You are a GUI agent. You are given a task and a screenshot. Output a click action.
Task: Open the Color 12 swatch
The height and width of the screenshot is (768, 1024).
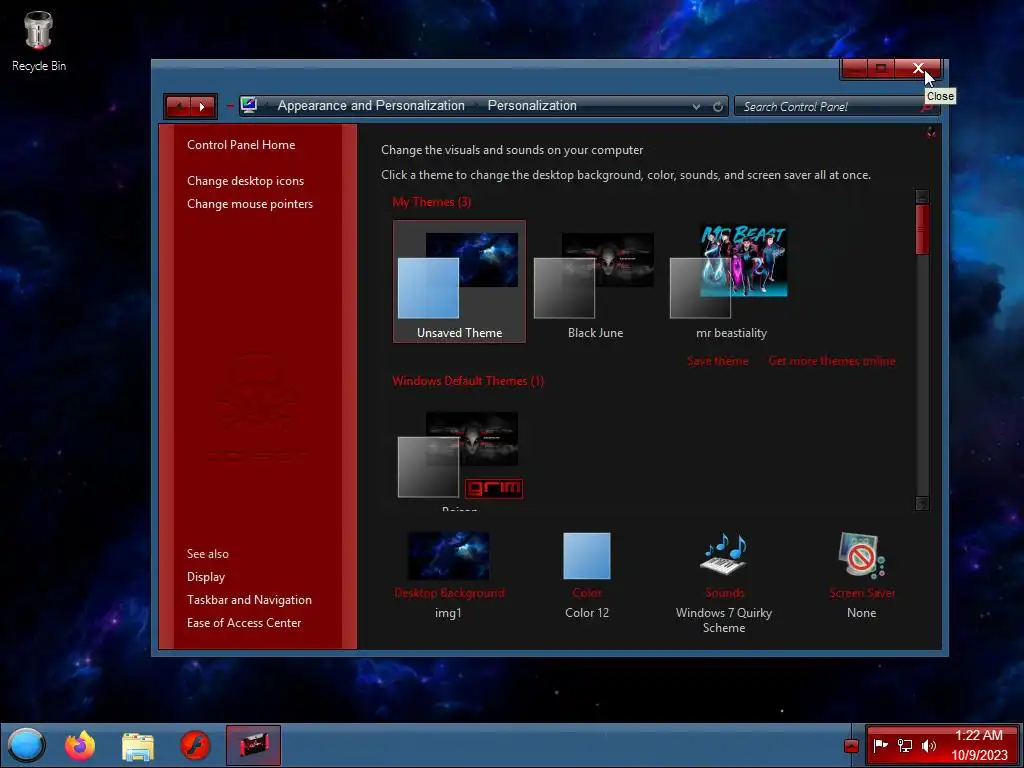[x=586, y=556]
